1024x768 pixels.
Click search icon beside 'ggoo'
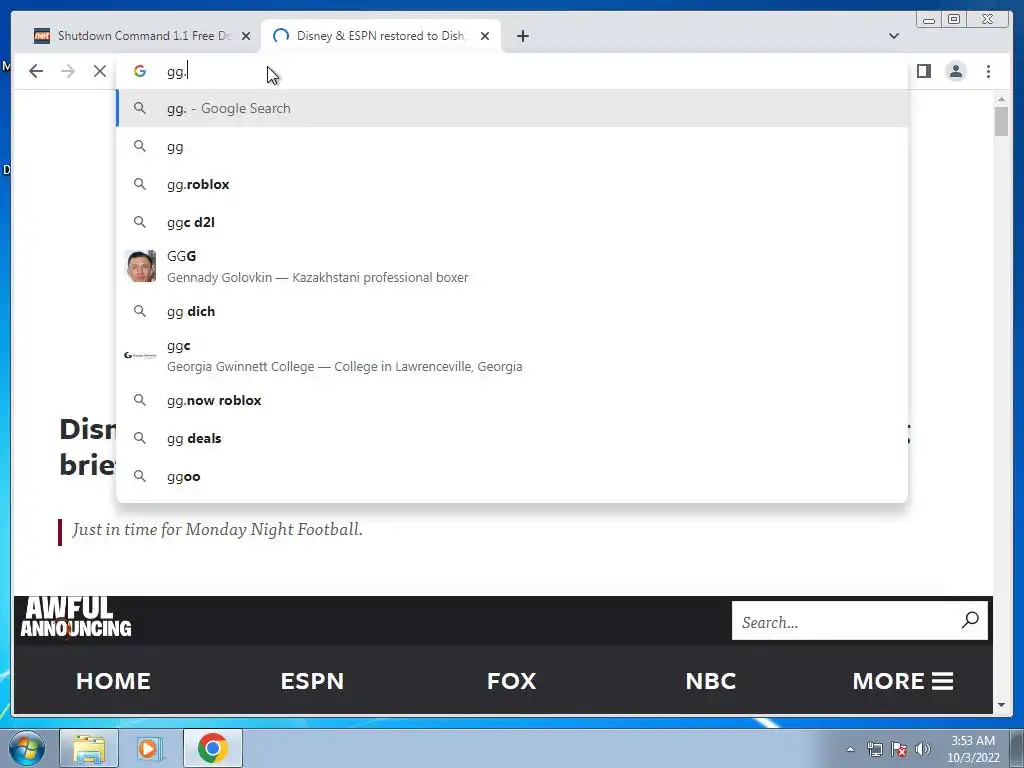pyautogui.click(x=140, y=475)
